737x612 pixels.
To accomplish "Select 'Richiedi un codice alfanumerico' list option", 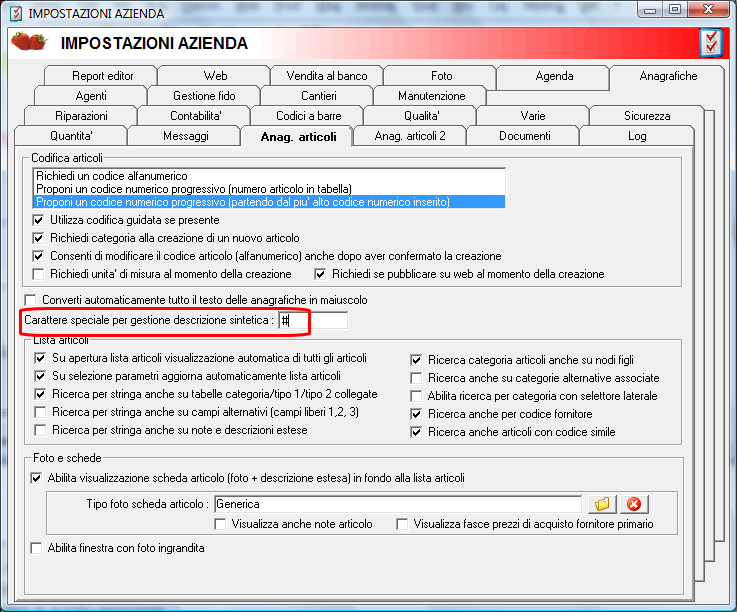I will 269,176.
